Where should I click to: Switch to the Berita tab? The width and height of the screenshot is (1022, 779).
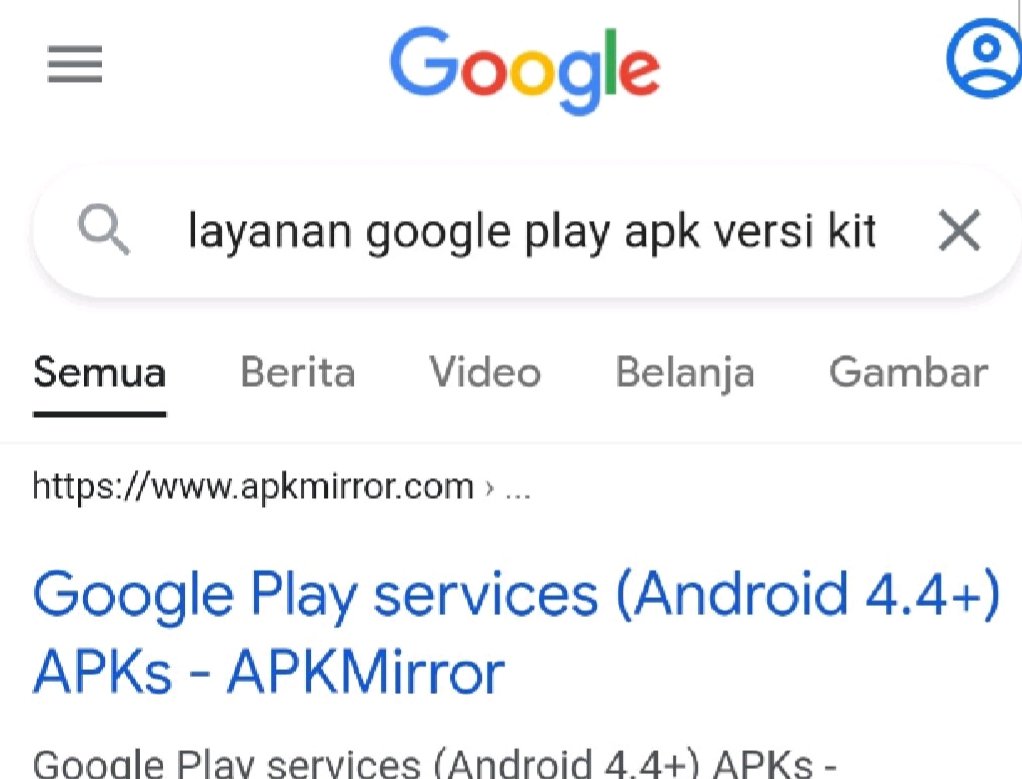pos(298,373)
